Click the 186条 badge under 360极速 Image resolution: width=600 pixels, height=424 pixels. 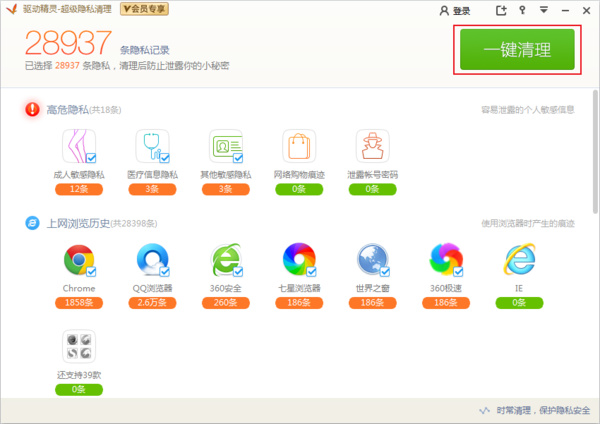coord(446,303)
